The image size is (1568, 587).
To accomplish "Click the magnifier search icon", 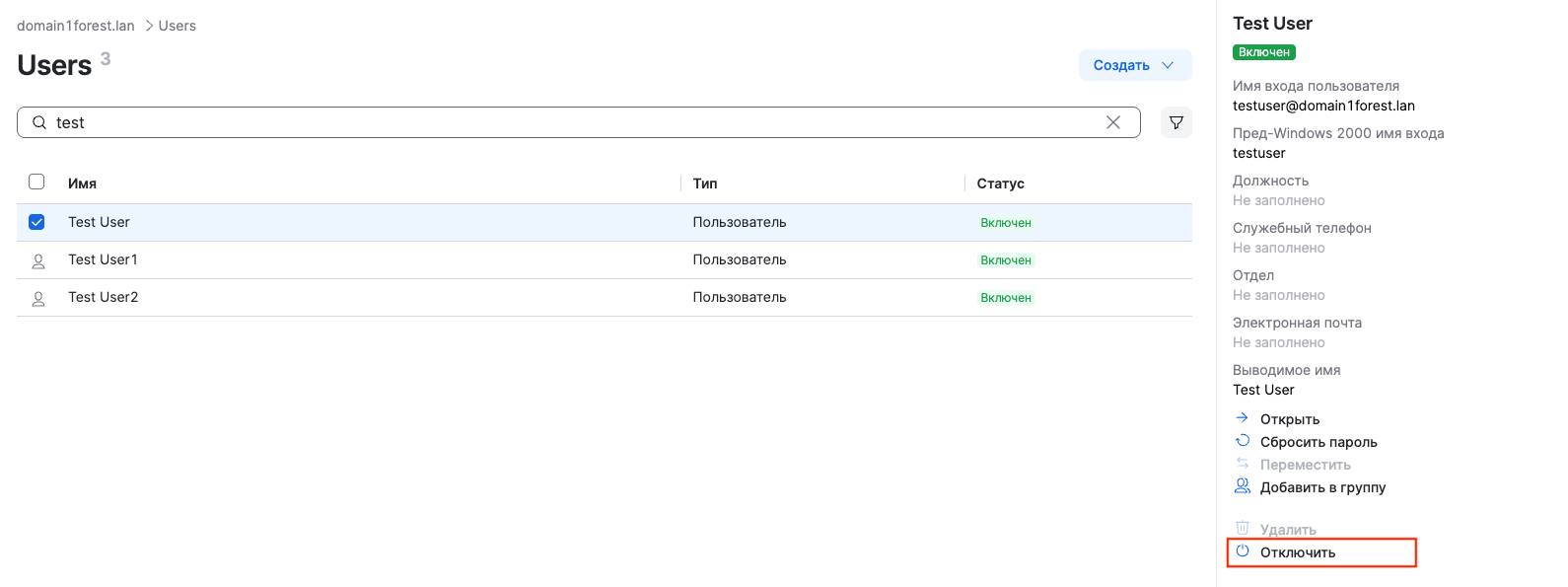I will 39,122.
